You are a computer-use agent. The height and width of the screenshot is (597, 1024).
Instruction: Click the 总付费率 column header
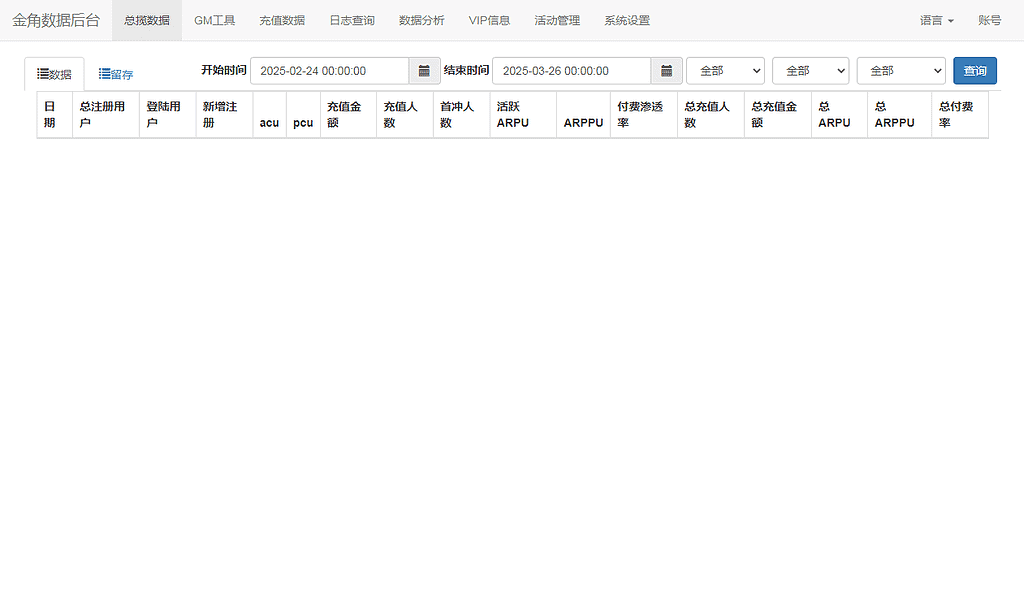(960, 114)
